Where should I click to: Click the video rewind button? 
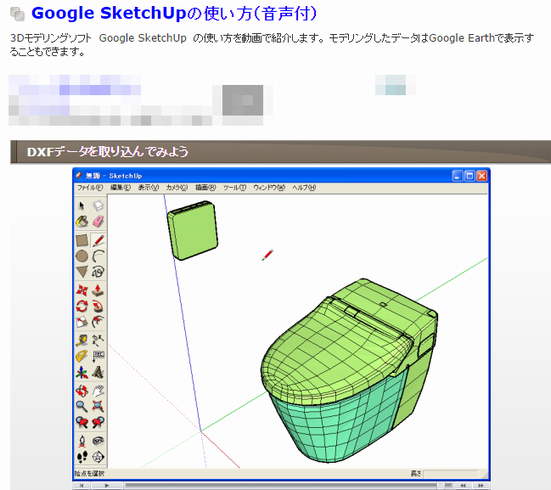[x=463, y=485]
